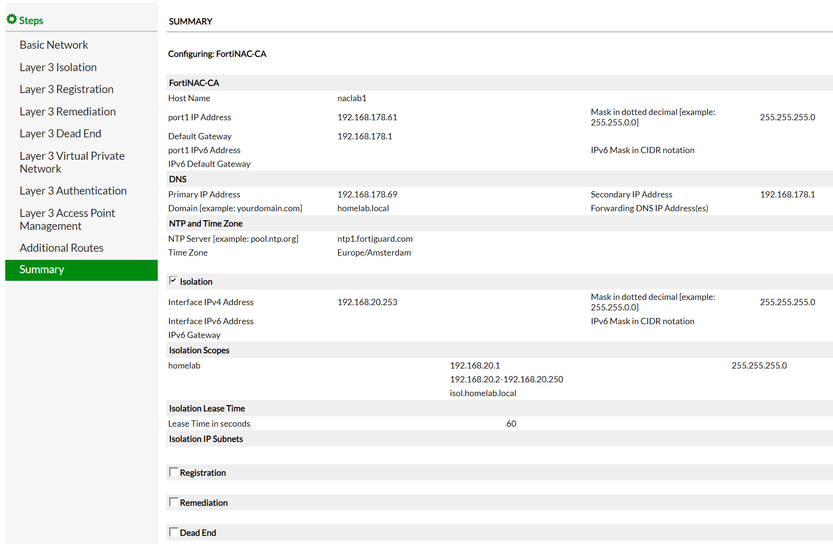Select Layer 3 Remediation step
Screen dimensions: 833x544
67,112
